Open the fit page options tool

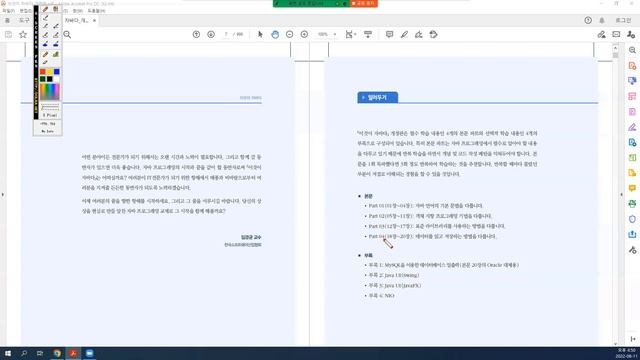[x=349, y=35]
